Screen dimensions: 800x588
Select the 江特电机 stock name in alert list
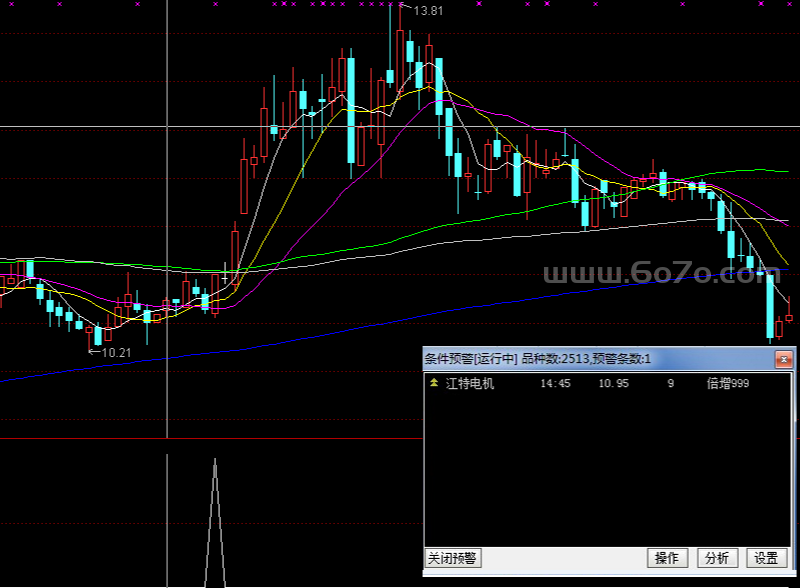tap(469, 383)
